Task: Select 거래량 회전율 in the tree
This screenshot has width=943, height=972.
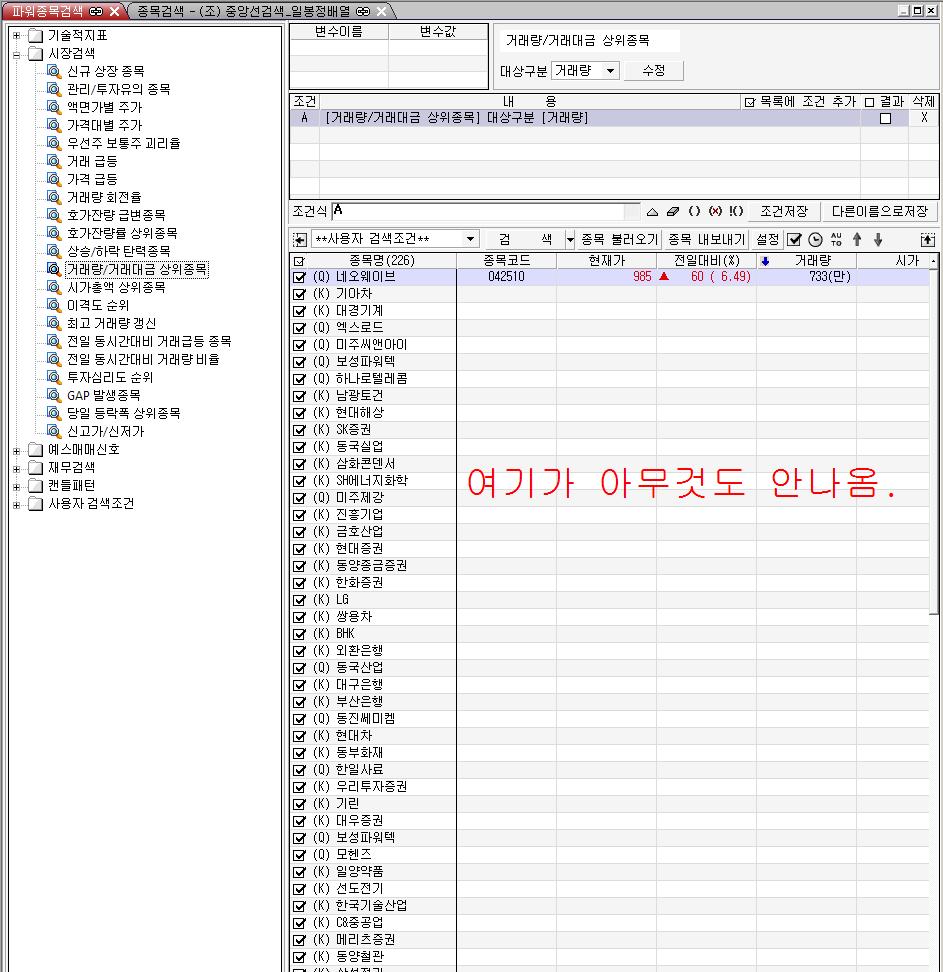Action: 103,197
